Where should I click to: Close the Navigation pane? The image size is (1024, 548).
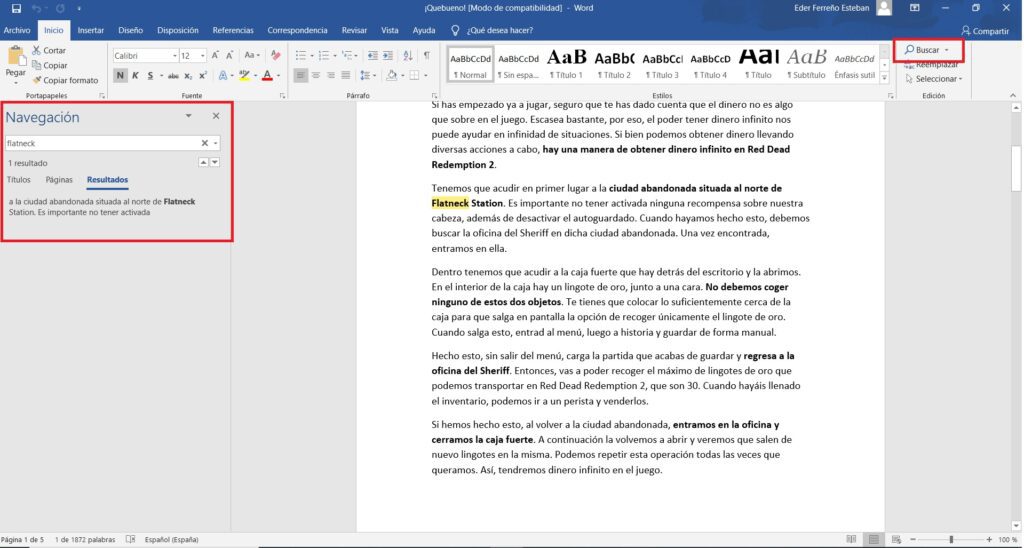[x=216, y=116]
